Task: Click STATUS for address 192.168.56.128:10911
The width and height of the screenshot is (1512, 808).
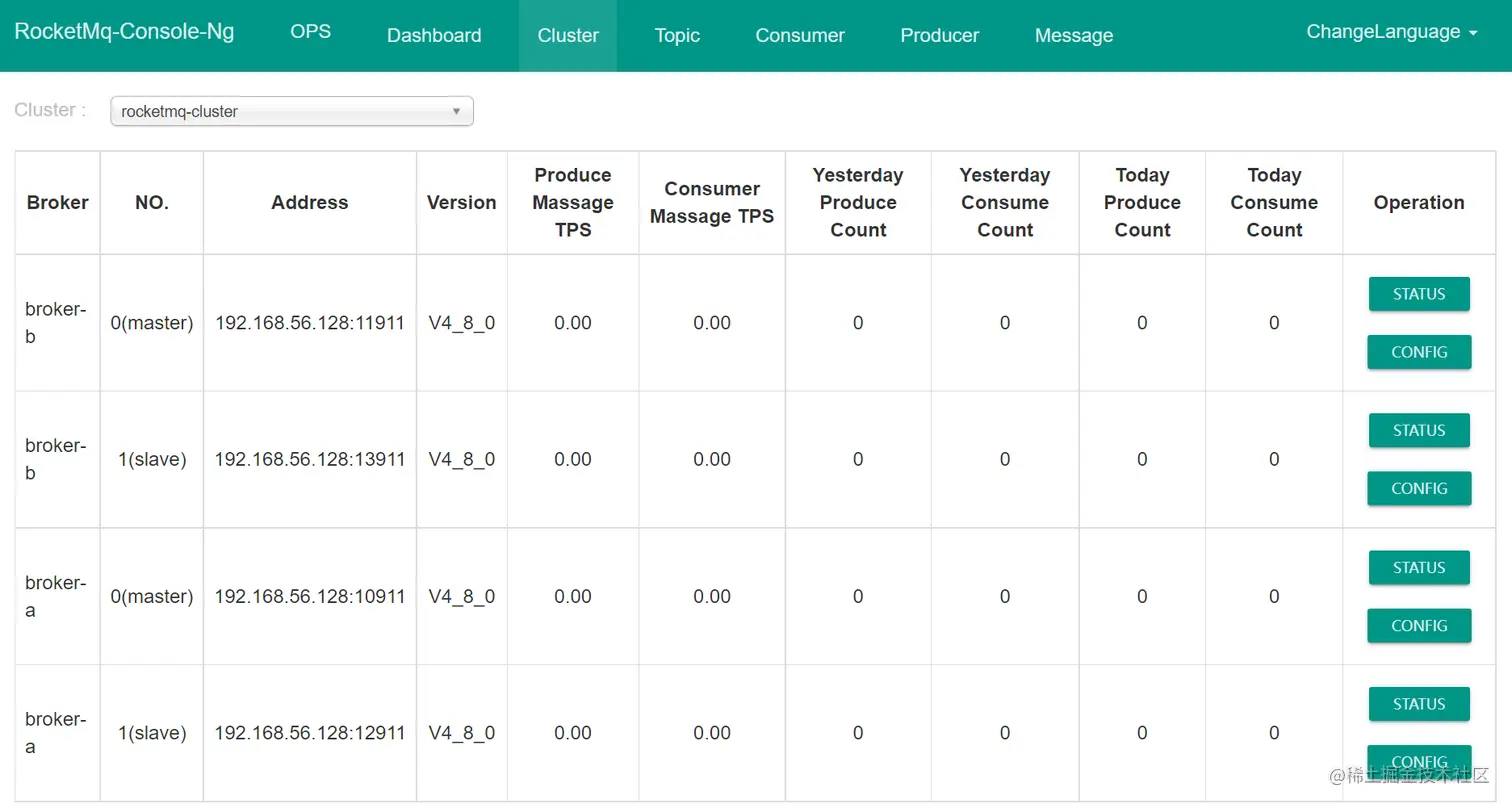Action: point(1419,567)
